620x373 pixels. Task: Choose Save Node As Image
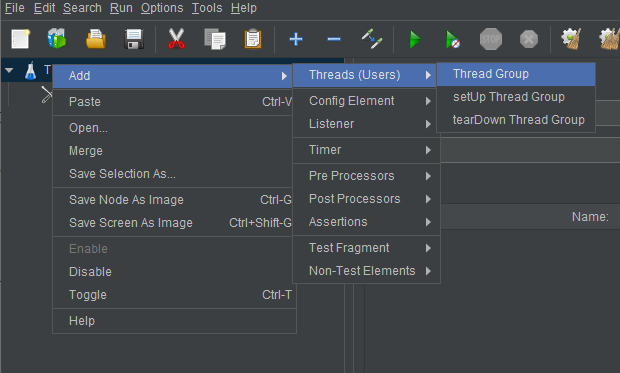coord(173,200)
